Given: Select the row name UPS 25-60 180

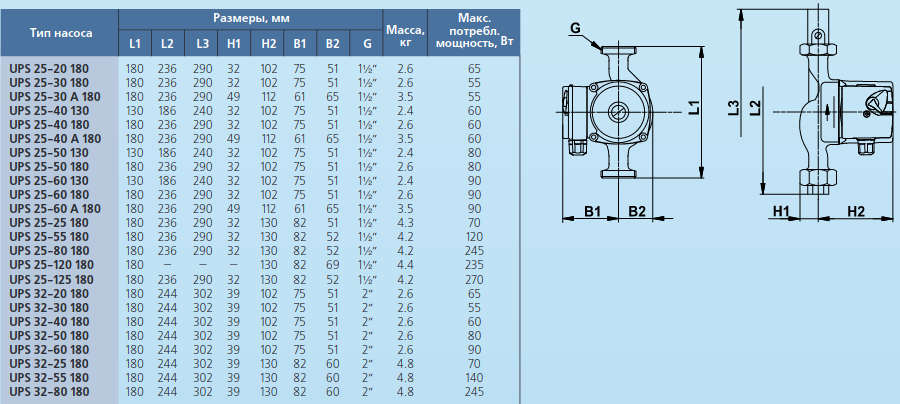Looking at the screenshot, I should 49,195.
